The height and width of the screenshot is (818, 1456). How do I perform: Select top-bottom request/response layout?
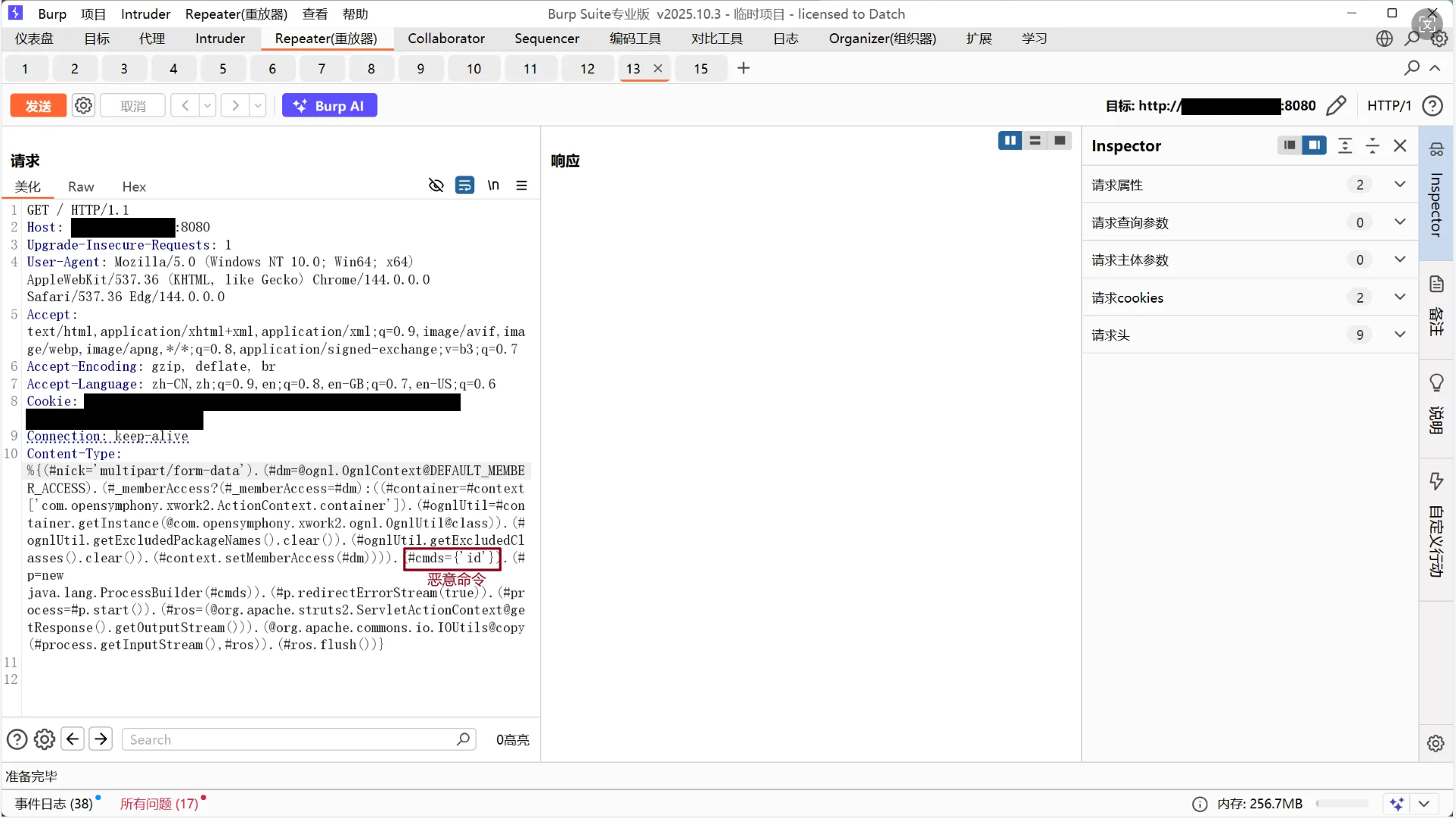click(x=1035, y=141)
